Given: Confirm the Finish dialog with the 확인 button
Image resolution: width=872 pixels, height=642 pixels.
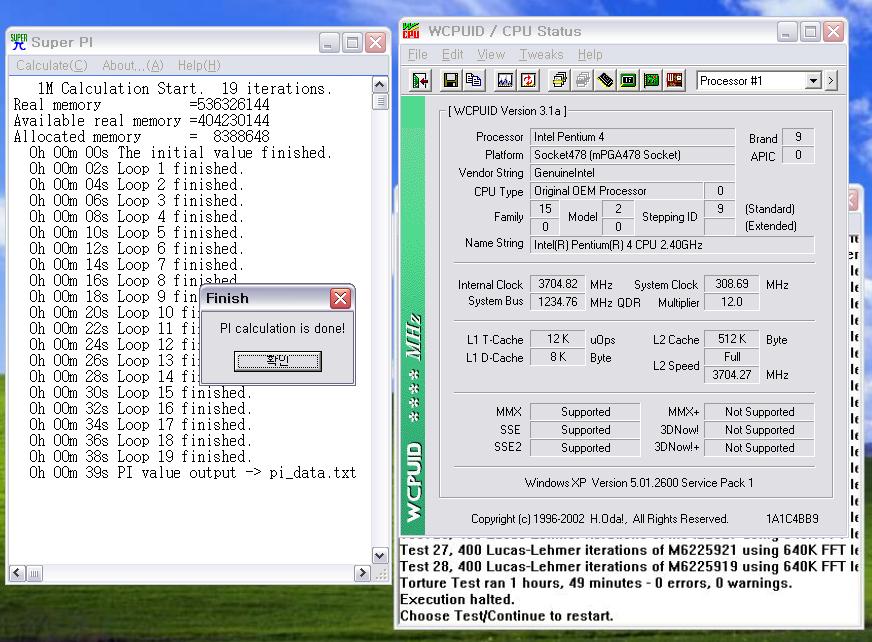Looking at the screenshot, I should click(278, 361).
